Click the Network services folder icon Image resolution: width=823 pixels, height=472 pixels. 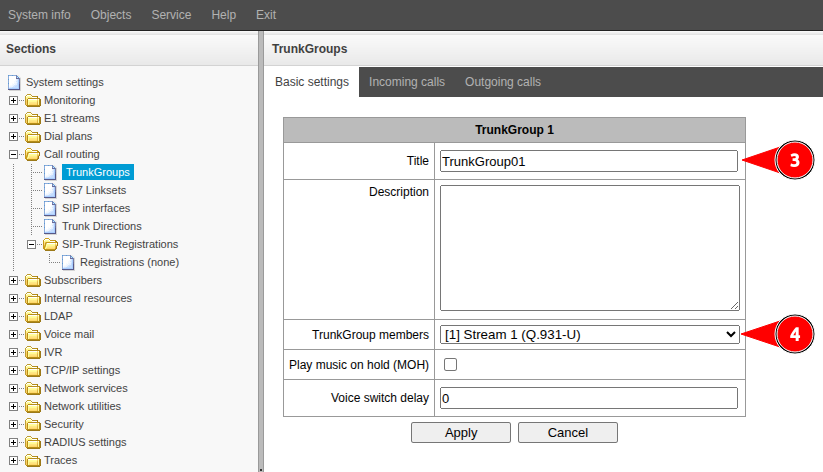(33, 389)
